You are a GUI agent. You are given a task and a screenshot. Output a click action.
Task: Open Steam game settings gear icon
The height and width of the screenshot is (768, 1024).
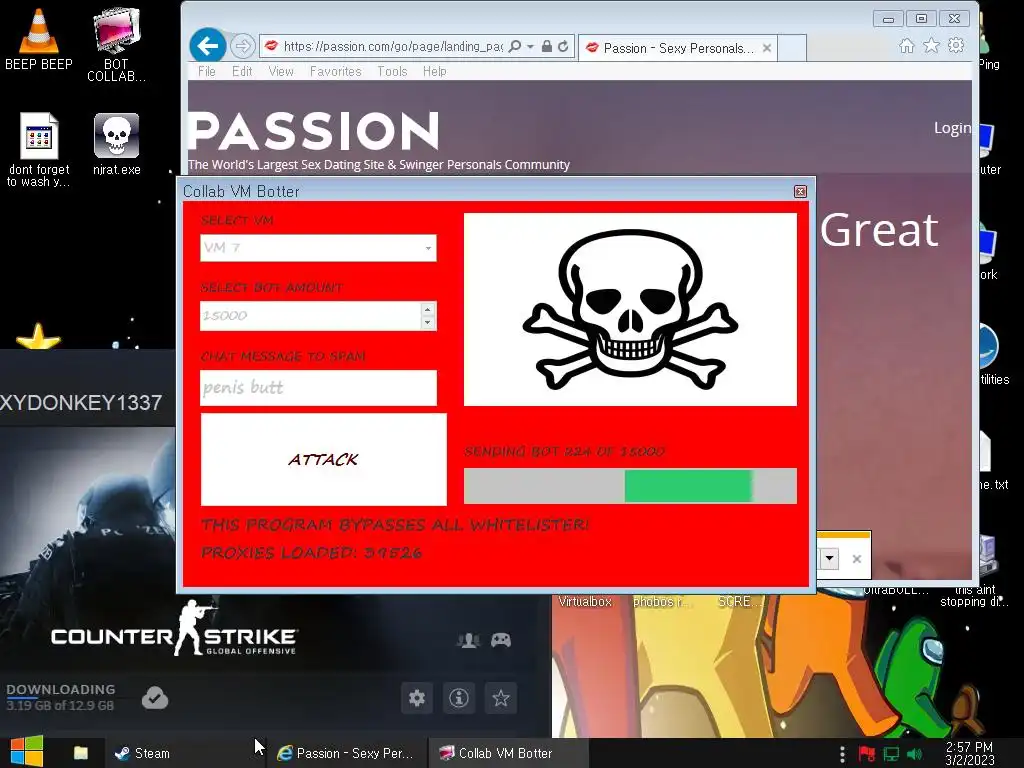[x=417, y=698]
